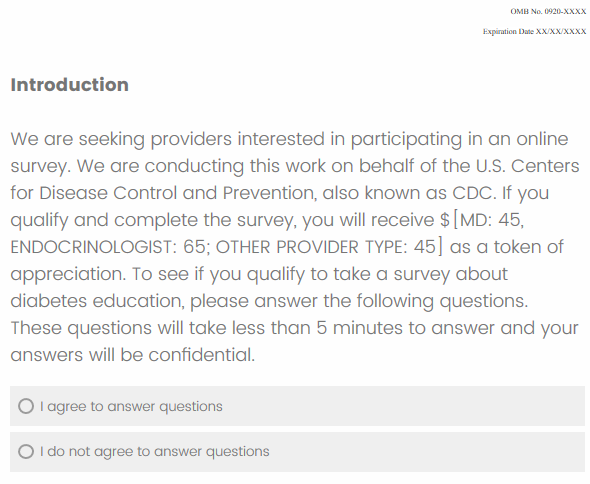Click the "OTHER PROVIDER TYPE: 45" text
Viewport: 590px width, 484px height.
[325, 247]
